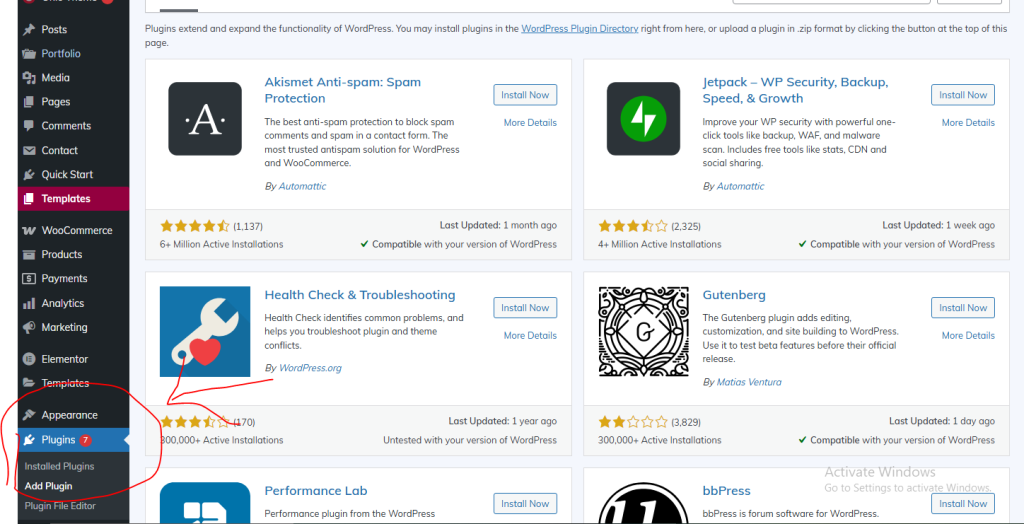Click the Plugins plug icon
Image resolution: width=1024 pixels, height=524 pixels.
click(x=29, y=440)
